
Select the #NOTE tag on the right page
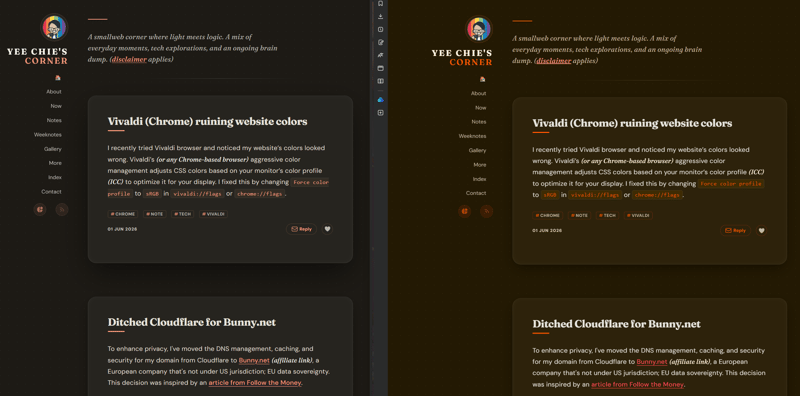(580, 216)
